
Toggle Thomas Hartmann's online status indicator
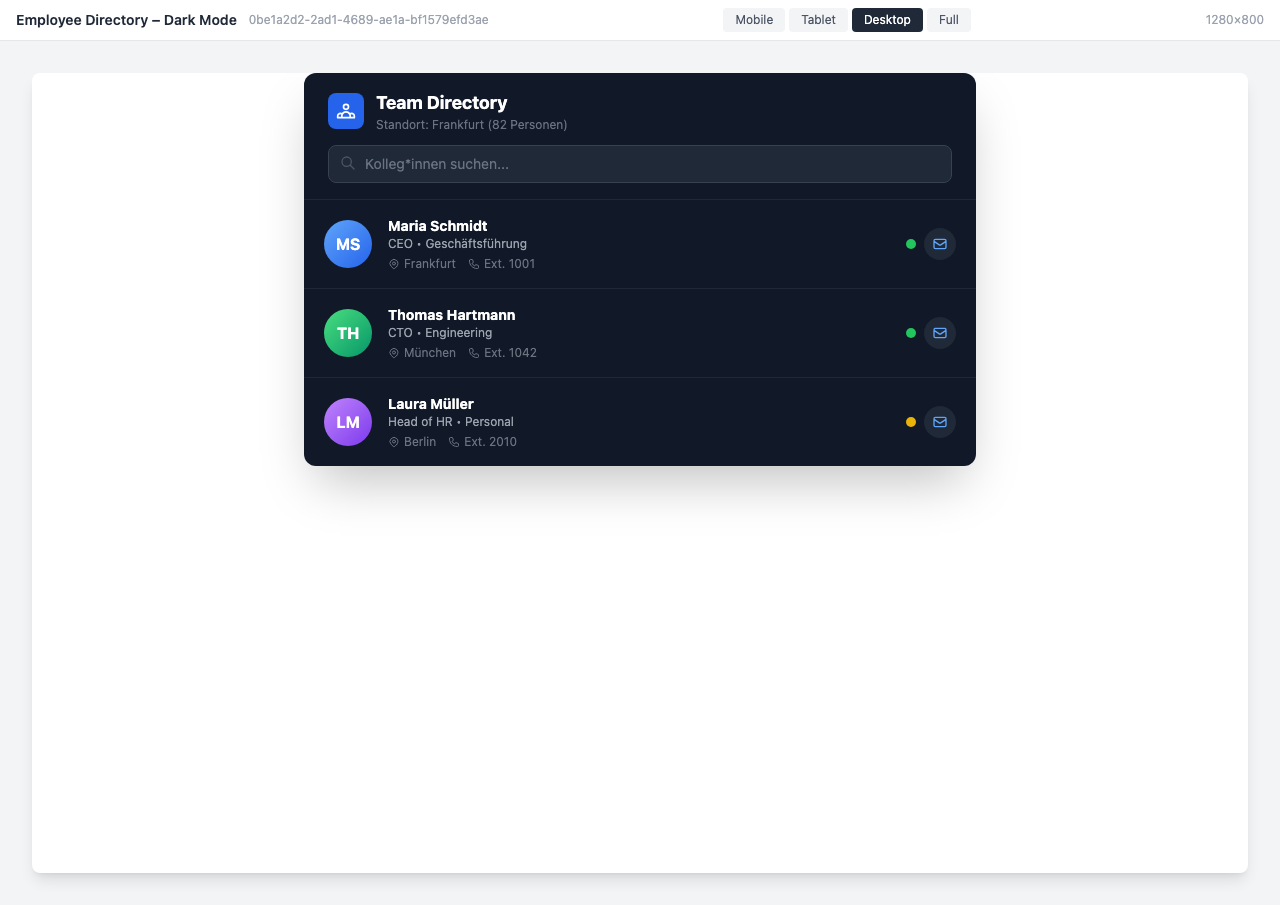coord(910,332)
